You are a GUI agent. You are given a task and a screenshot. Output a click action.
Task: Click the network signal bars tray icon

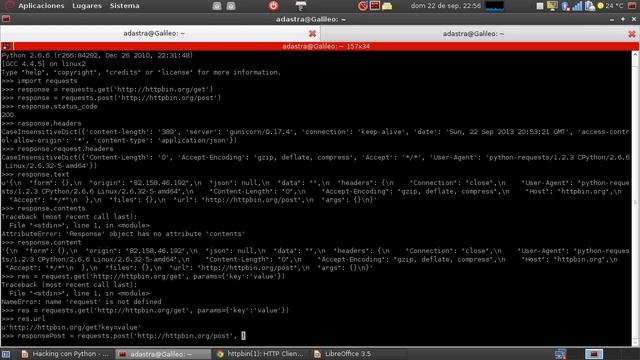pos(577,6)
